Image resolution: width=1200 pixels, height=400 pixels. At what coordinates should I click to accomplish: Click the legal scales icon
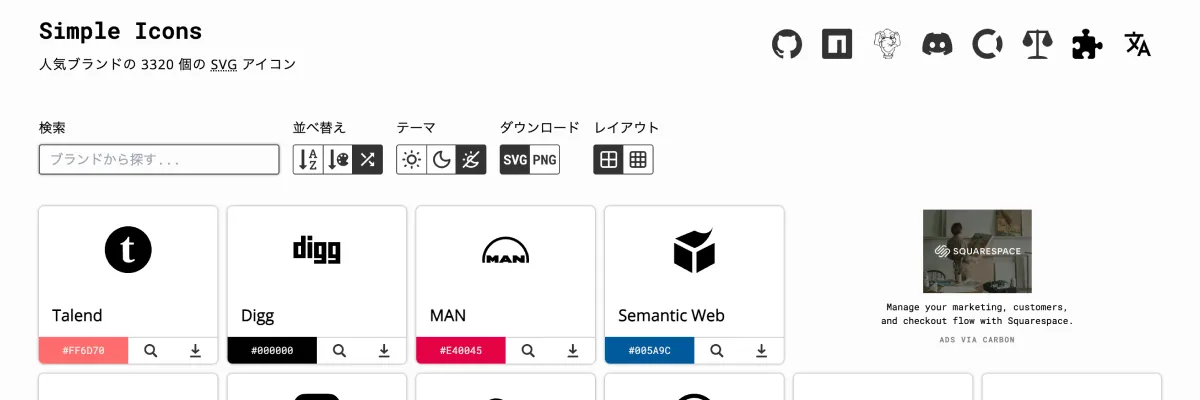pos(1037,44)
